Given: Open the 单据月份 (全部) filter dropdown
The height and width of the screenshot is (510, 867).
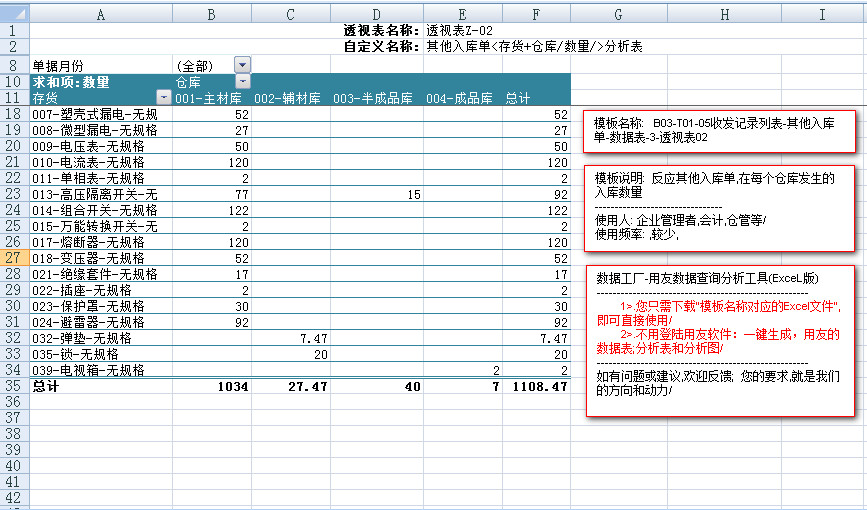Looking at the screenshot, I should tap(242, 65).
